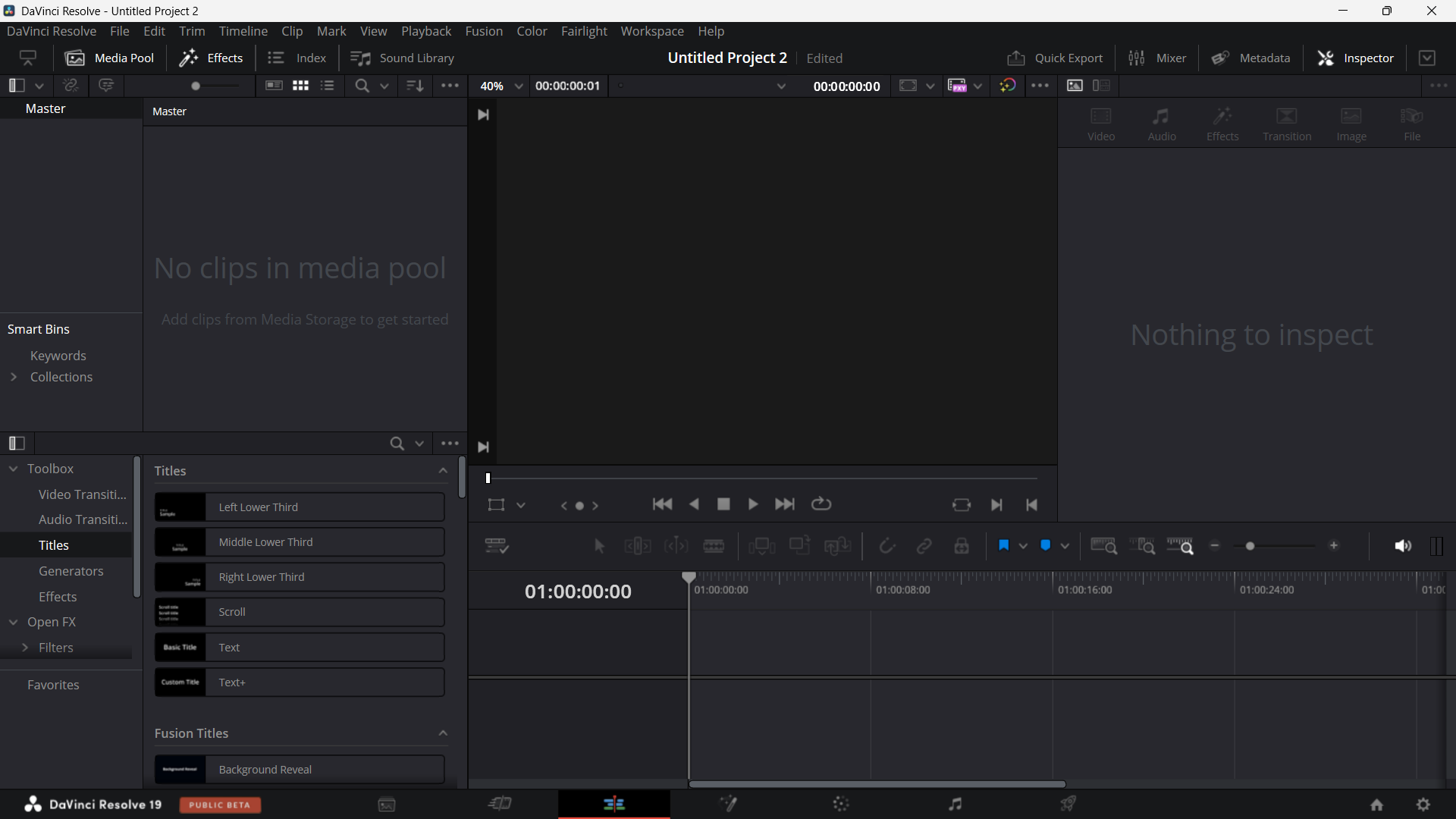Toggle timeline snapping magnet icon

click(x=886, y=546)
